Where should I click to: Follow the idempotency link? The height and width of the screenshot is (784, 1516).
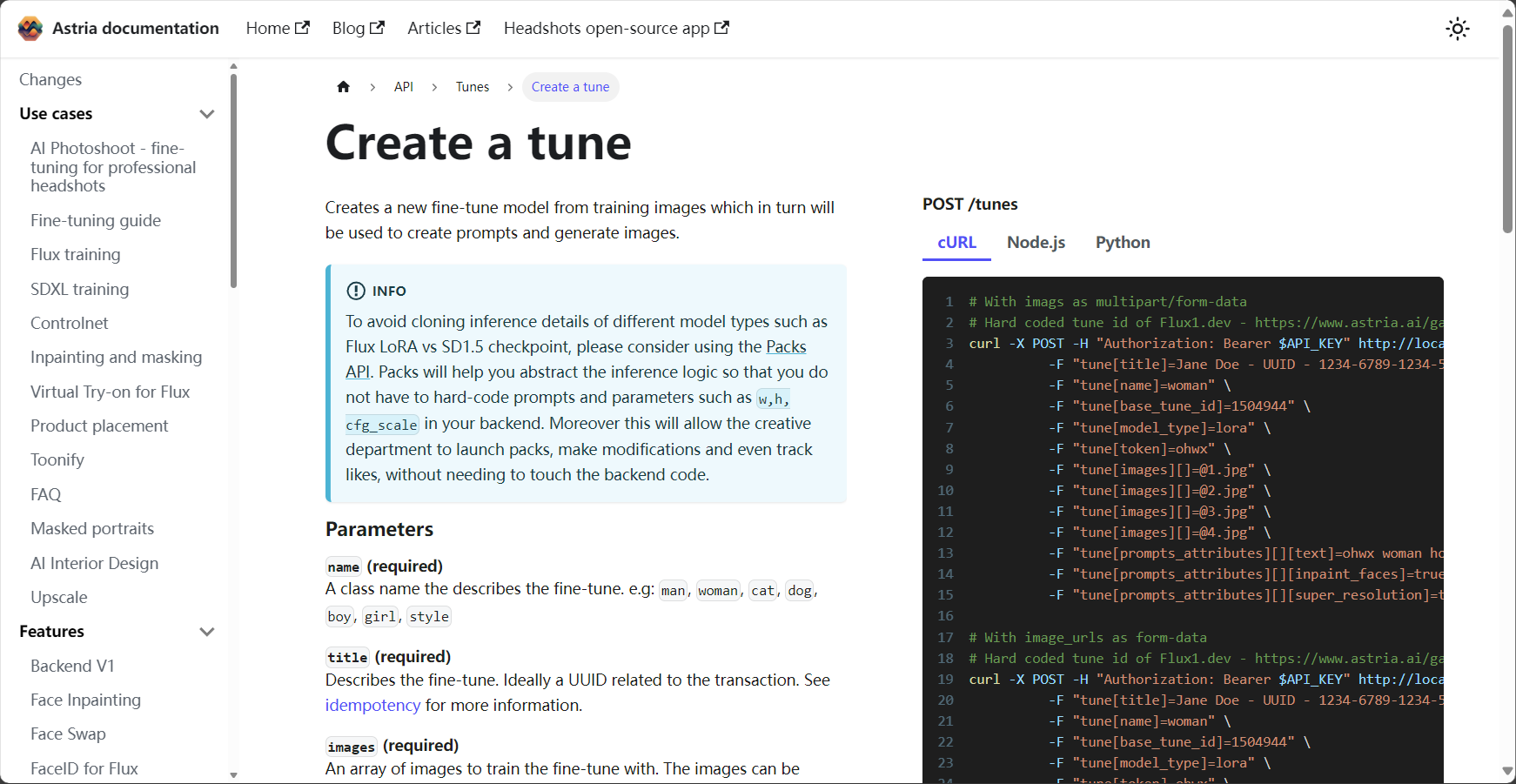372,705
